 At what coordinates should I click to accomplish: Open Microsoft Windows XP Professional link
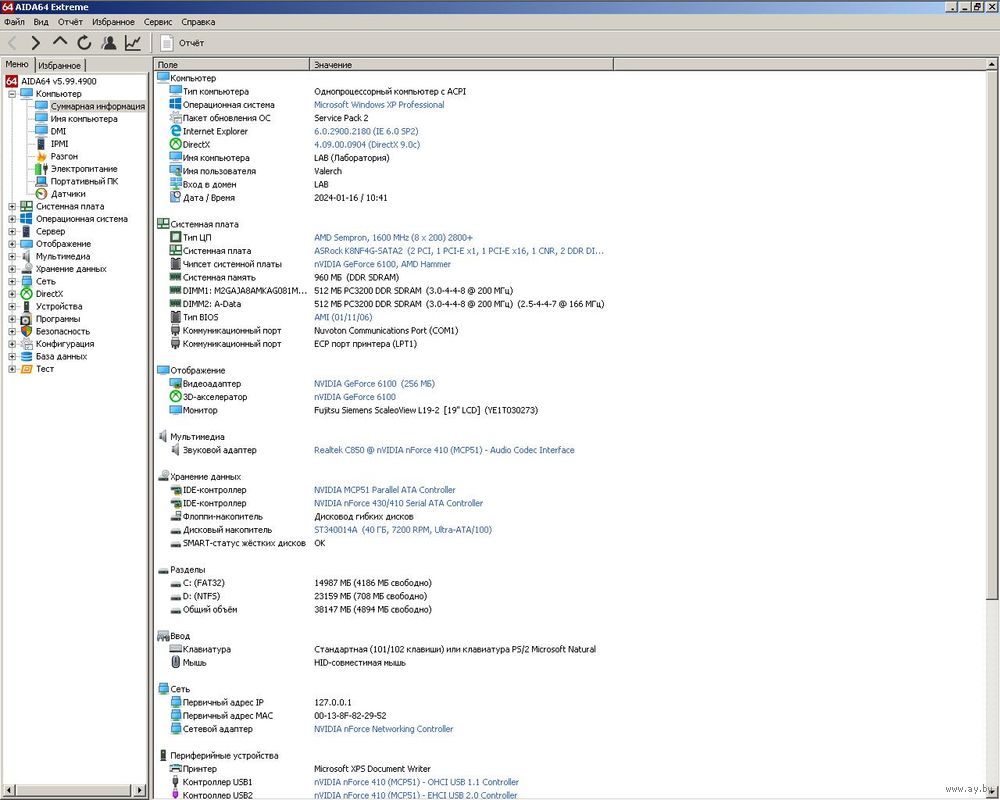point(379,105)
